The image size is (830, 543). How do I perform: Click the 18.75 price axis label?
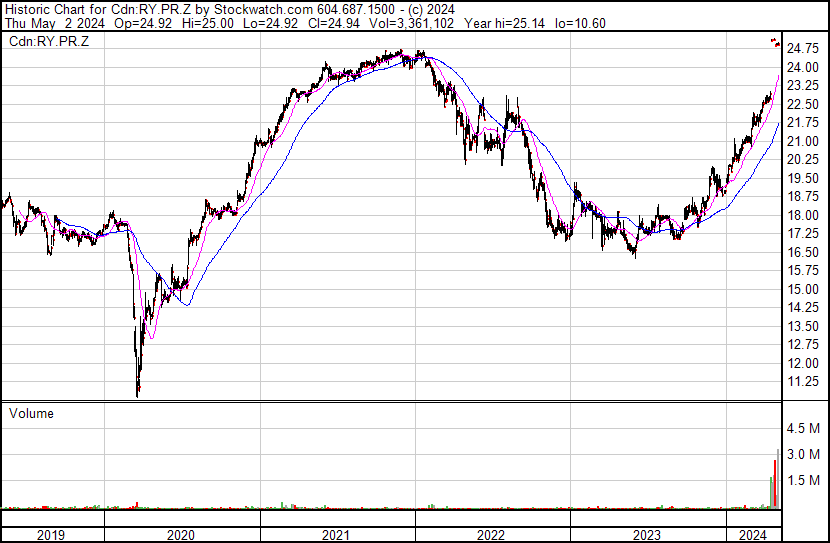[803, 197]
